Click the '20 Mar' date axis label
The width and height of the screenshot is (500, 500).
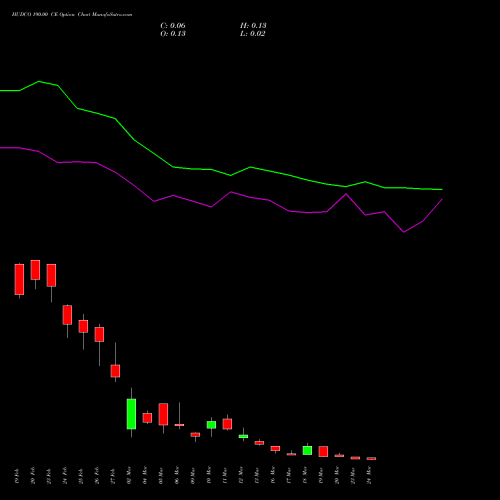pos(337,475)
